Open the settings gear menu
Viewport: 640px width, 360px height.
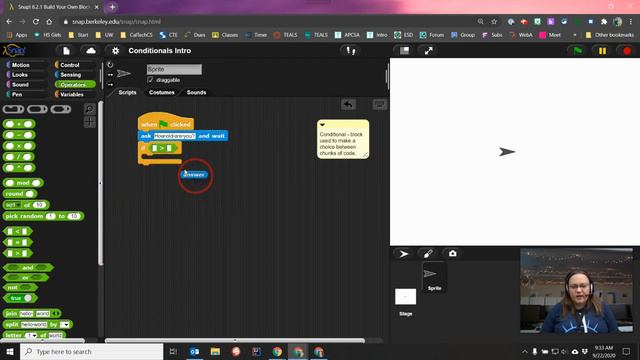tap(116, 51)
